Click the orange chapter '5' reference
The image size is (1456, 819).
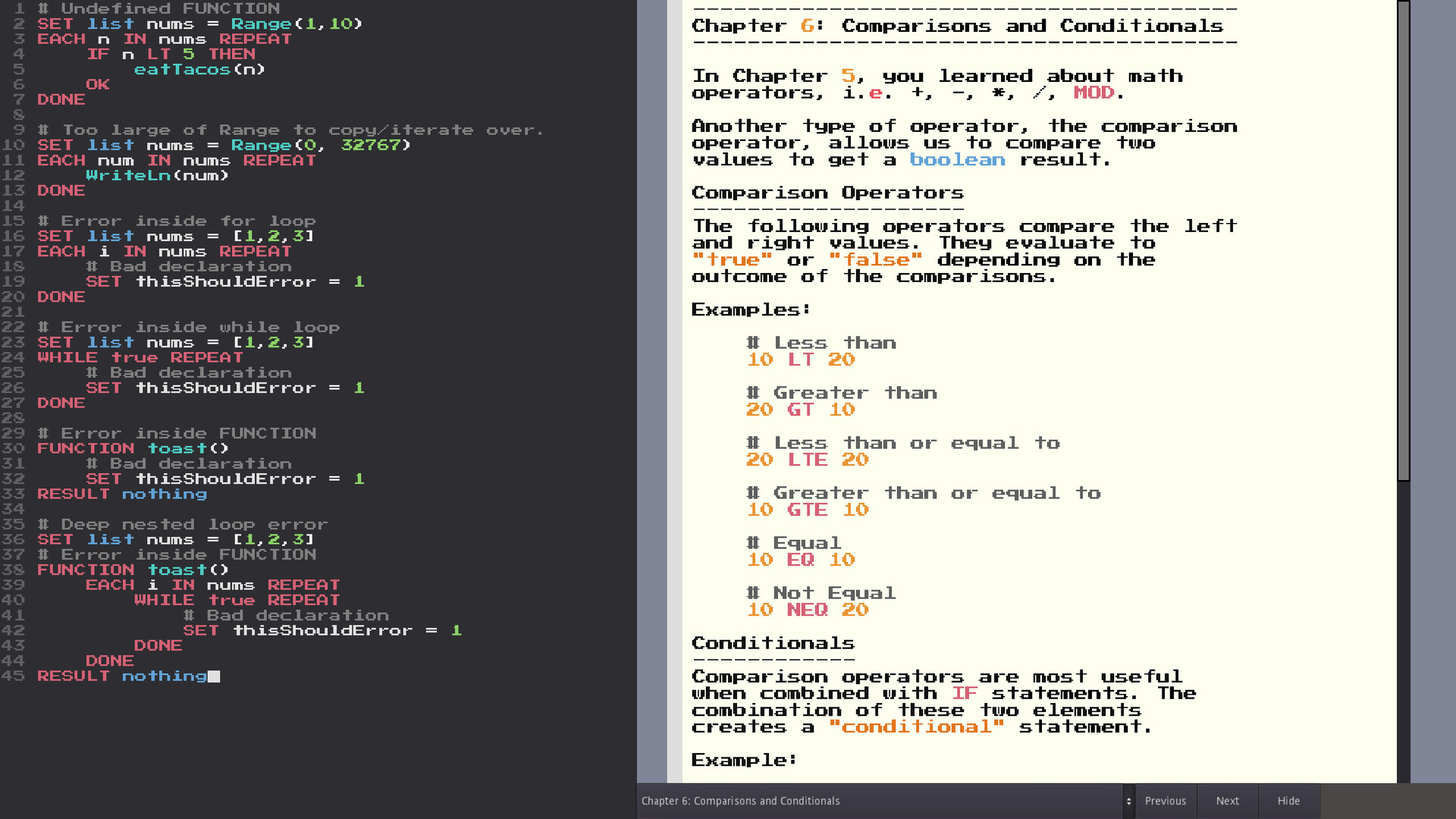(847, 77)
